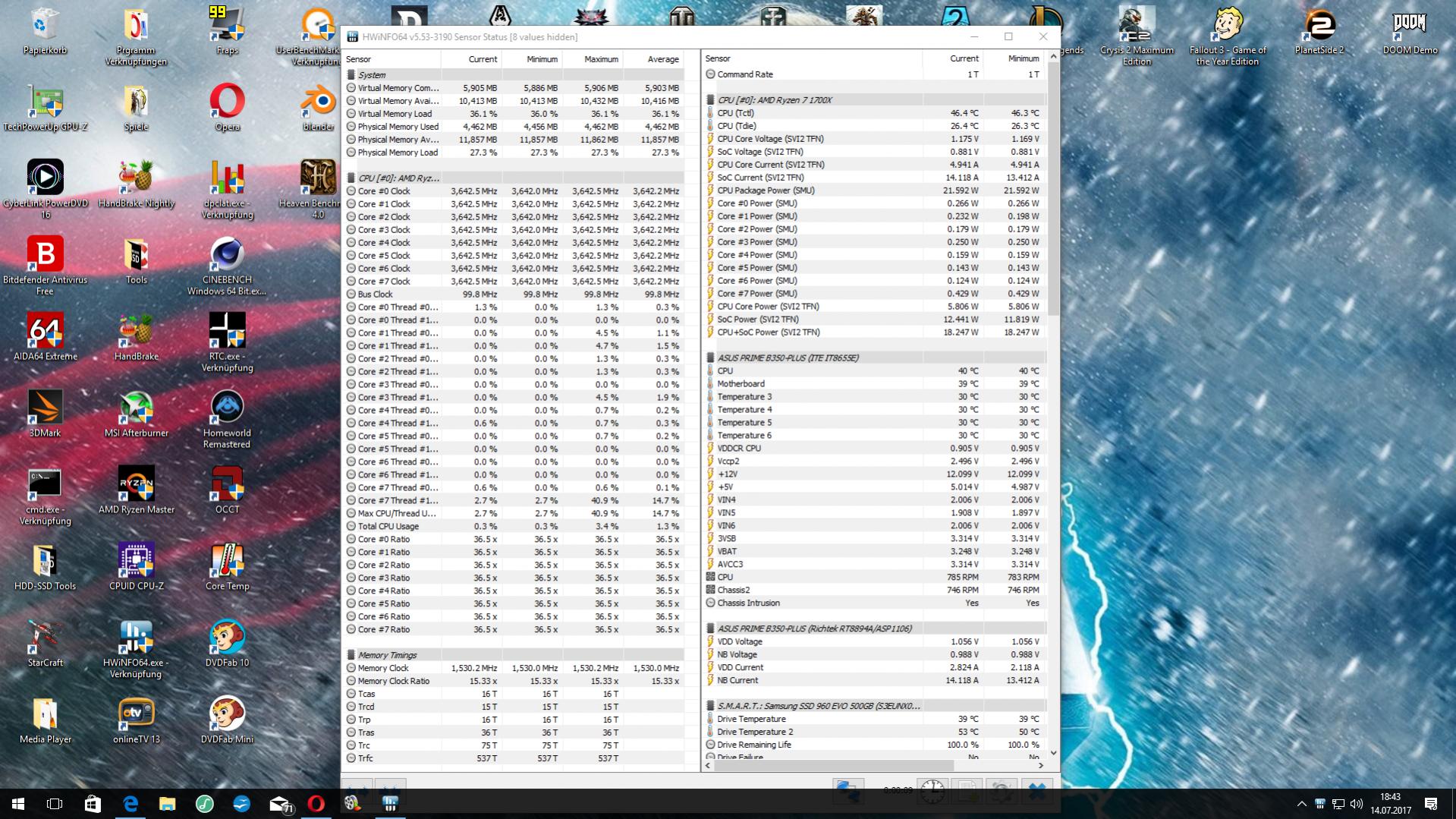Open MSI Afterburner
The width and height of the screenshot is (1456, 819).
tap(136, 414)
